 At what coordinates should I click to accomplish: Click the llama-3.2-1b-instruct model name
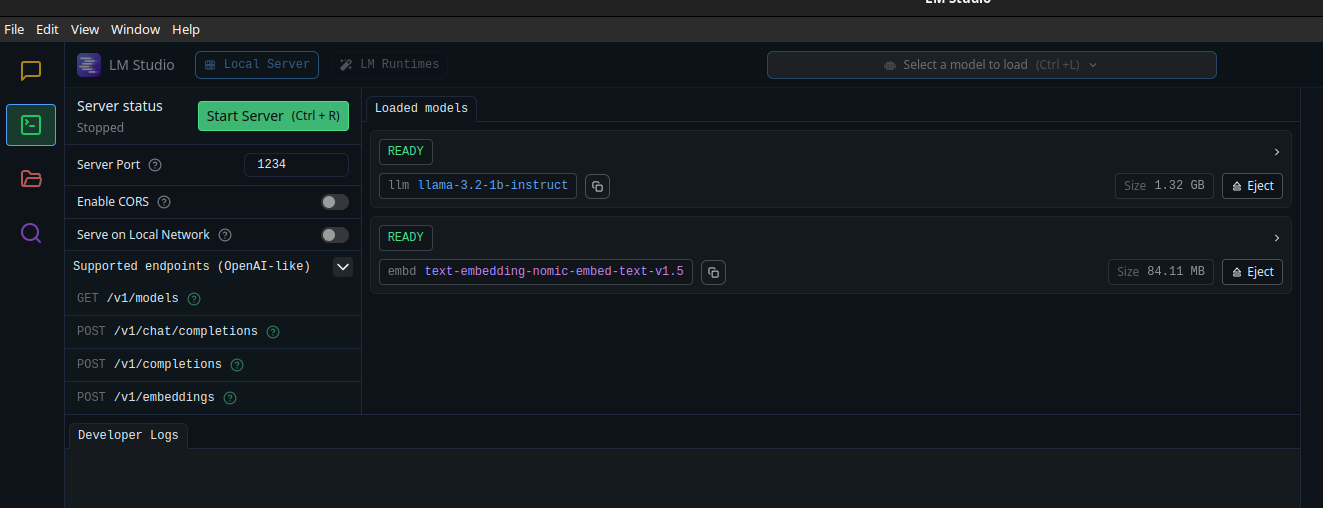coord(493,185)
